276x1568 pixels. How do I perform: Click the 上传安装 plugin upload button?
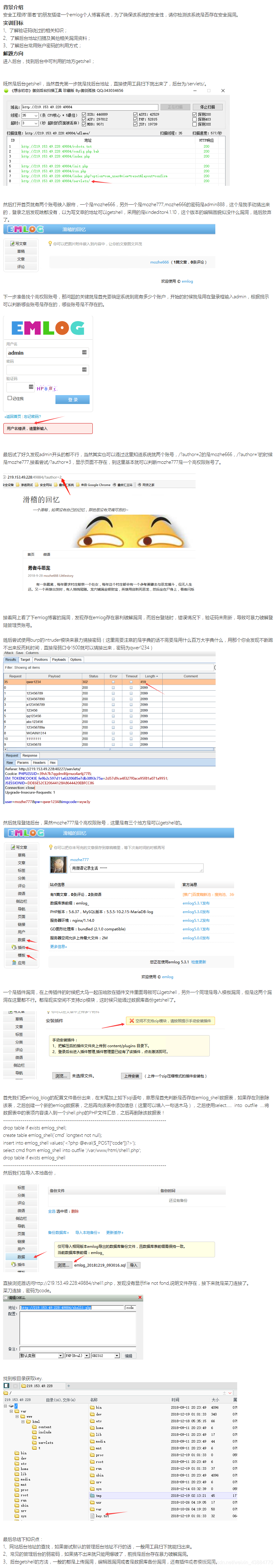(131, 1076)
